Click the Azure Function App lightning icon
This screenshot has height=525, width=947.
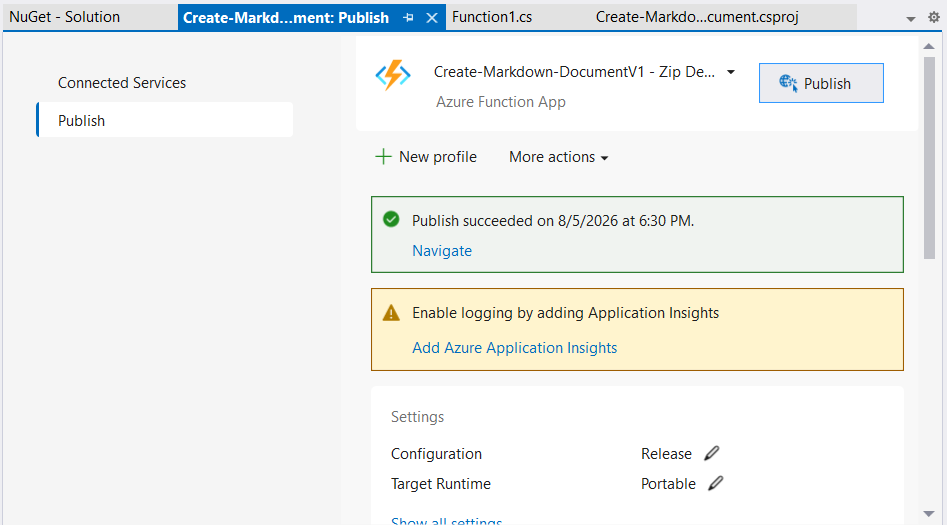[393, 76]
